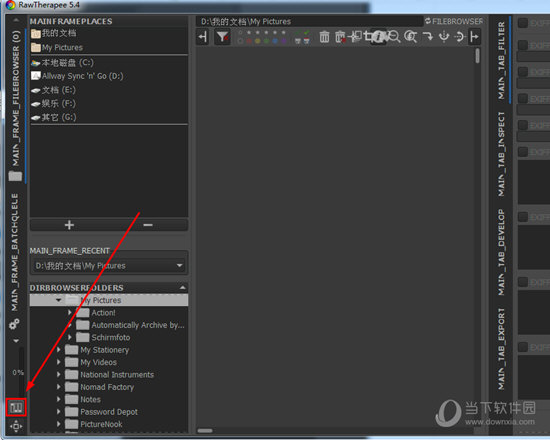The height and width of the screenshot is (440, 550).
Task: Open My Pictures in places list
Action: 109,47
